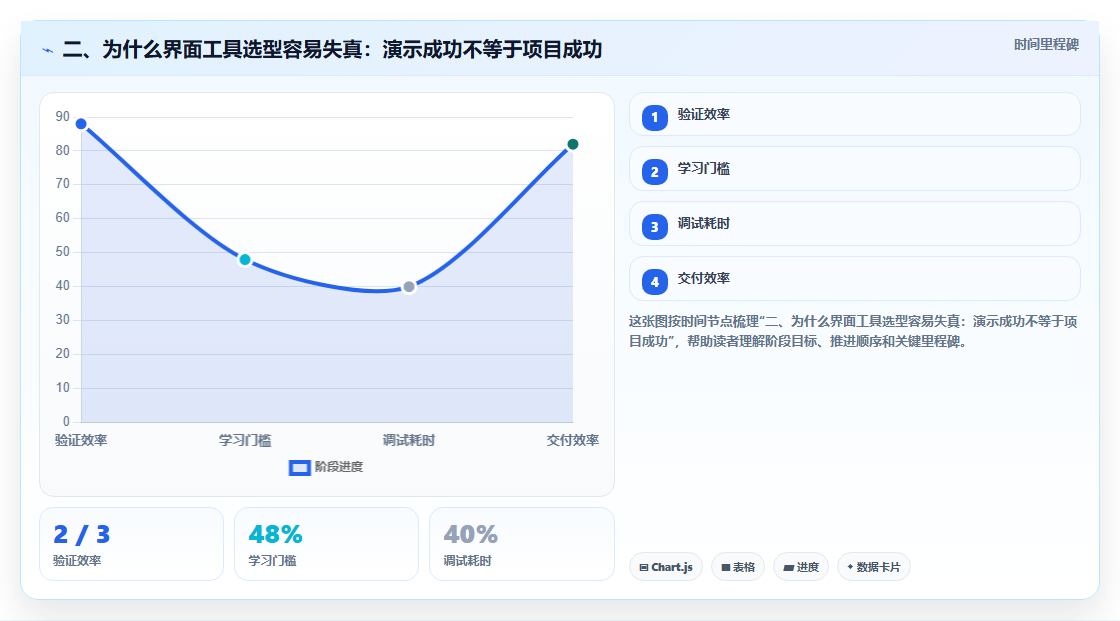Select the Chart.js tag chip
Viewport: 1120px width, 621px height.
coord(666,567)
